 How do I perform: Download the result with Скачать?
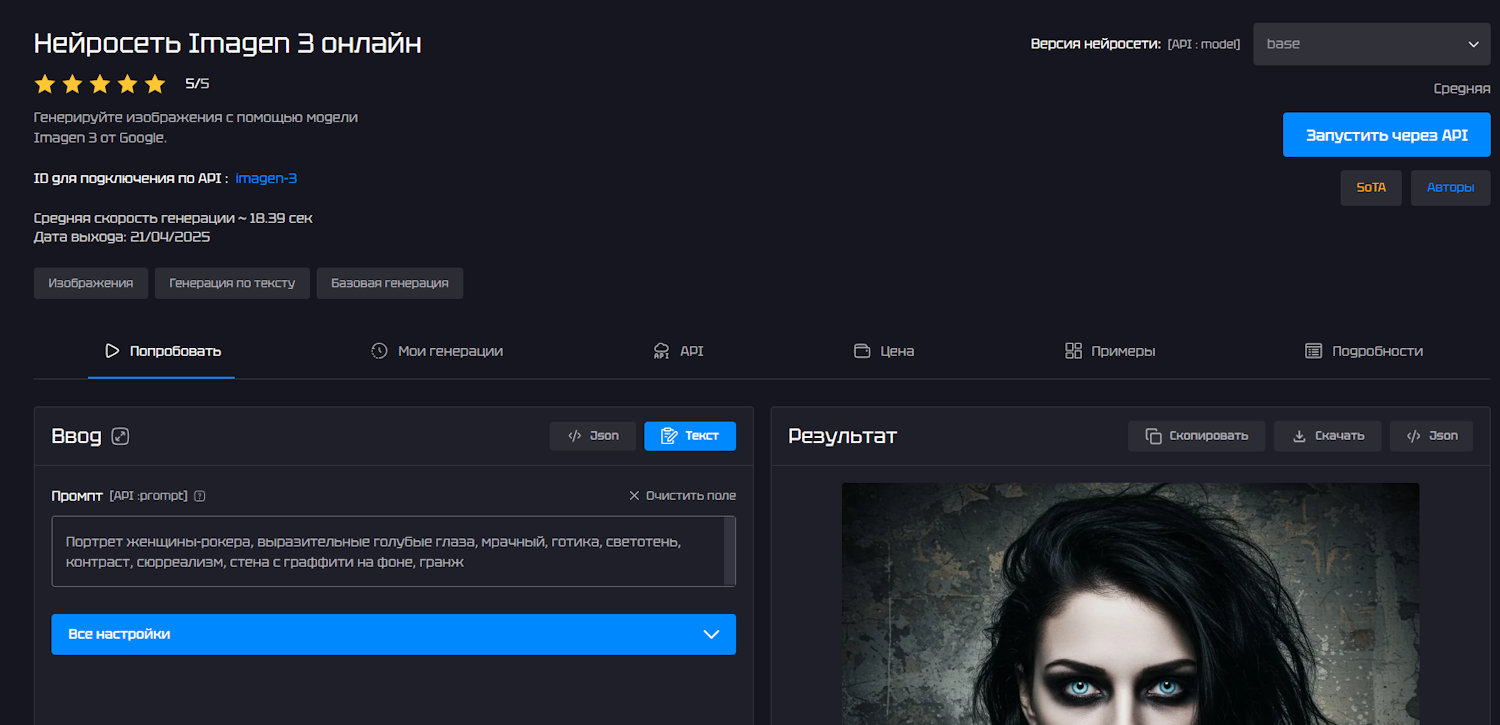(1327, 436)
